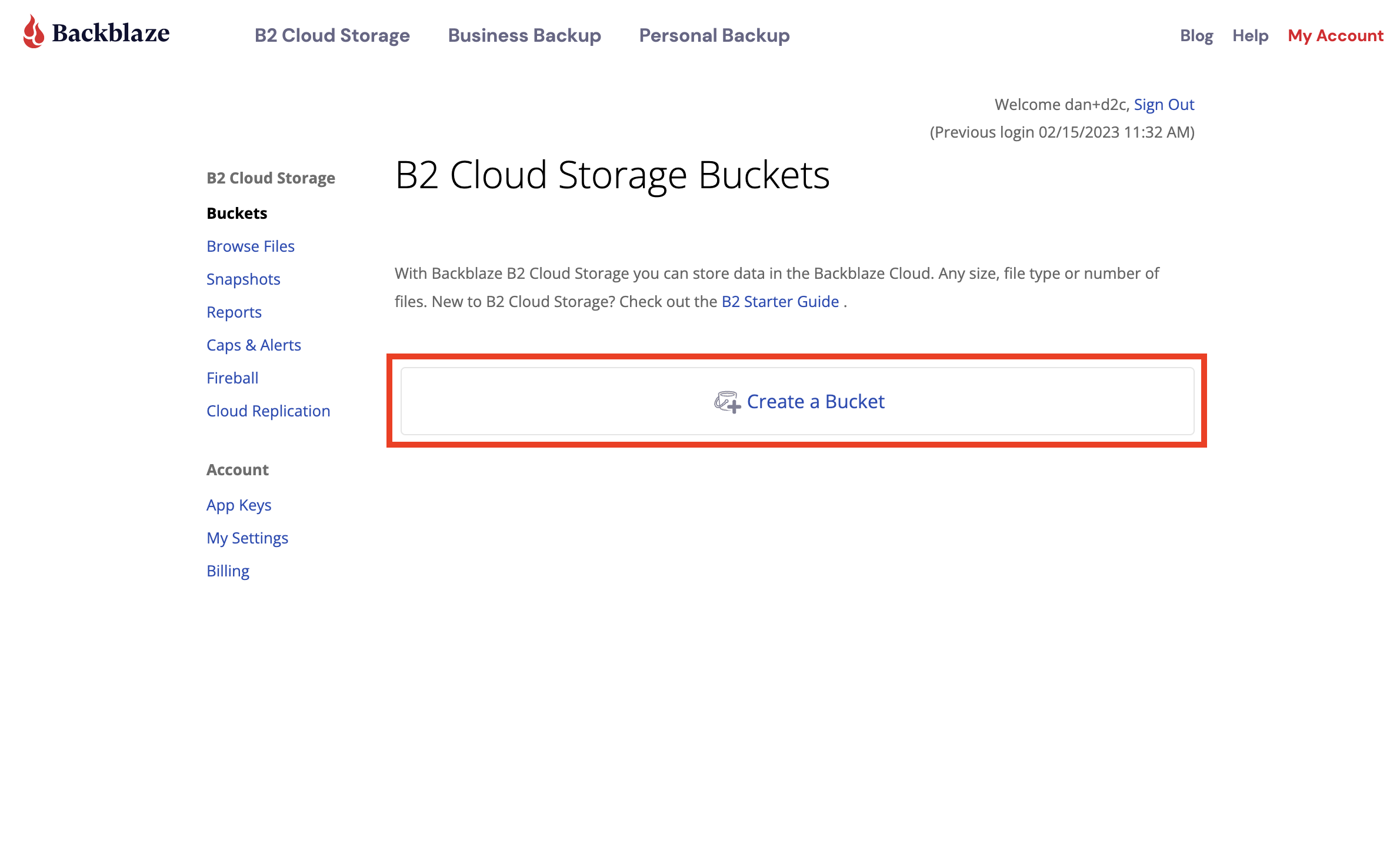Click the bucket plus icon
The image size is (1400, 867).
coord(728,402)
